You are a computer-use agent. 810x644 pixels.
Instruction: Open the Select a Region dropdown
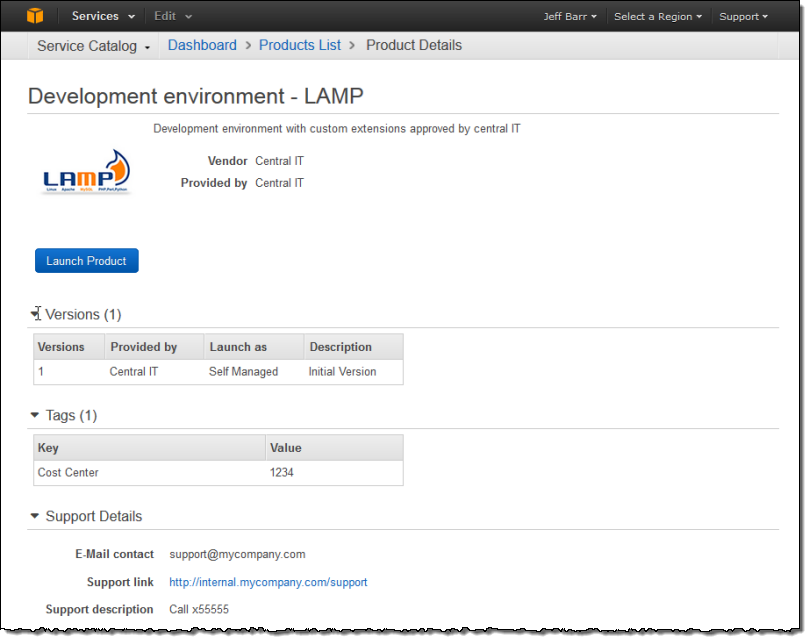(x=657, y=17)
